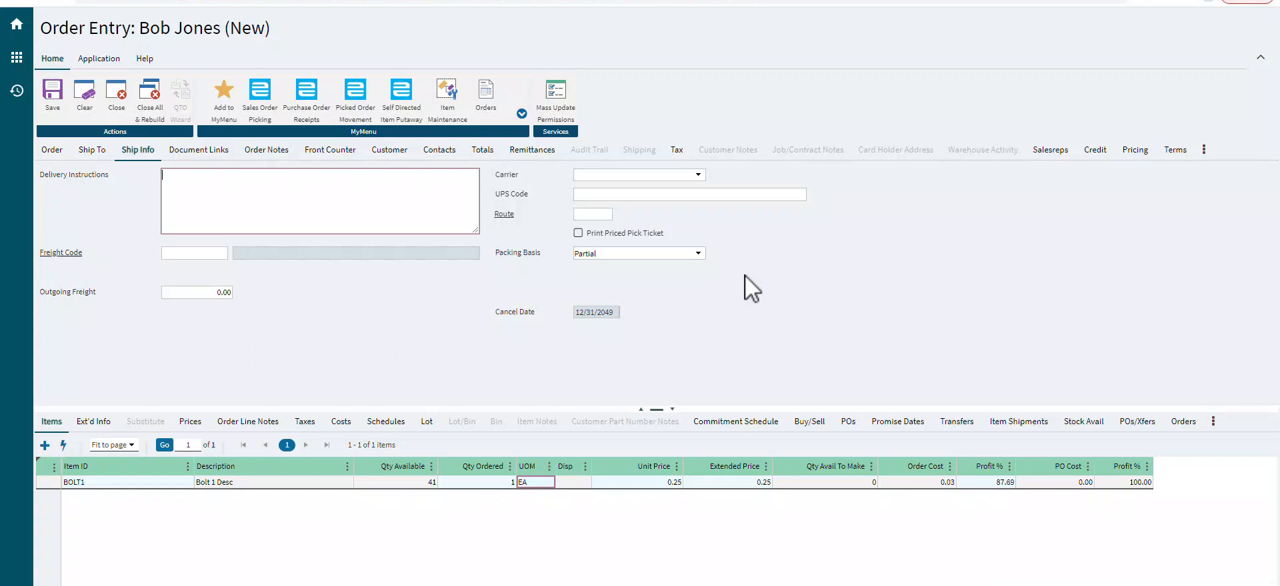Image resolution: width=1280 pixels, height=586 pixels.
Task: Open the Stock Avail items tab
Action: [x=1084, y=421]
